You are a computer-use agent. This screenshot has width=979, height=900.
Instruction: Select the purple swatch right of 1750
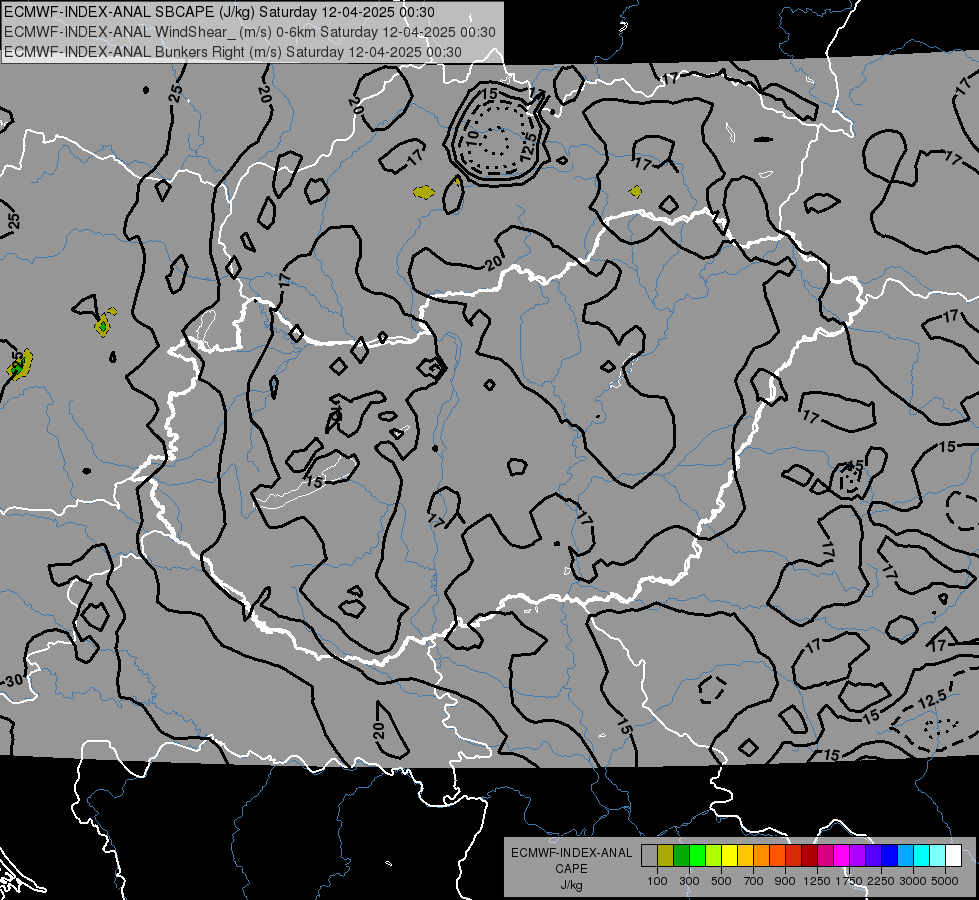[858, 855]
